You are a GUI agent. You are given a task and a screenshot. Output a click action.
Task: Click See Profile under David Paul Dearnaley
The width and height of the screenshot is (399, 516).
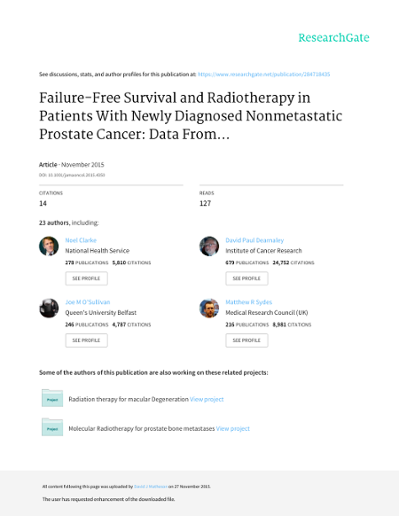point(247,278)
